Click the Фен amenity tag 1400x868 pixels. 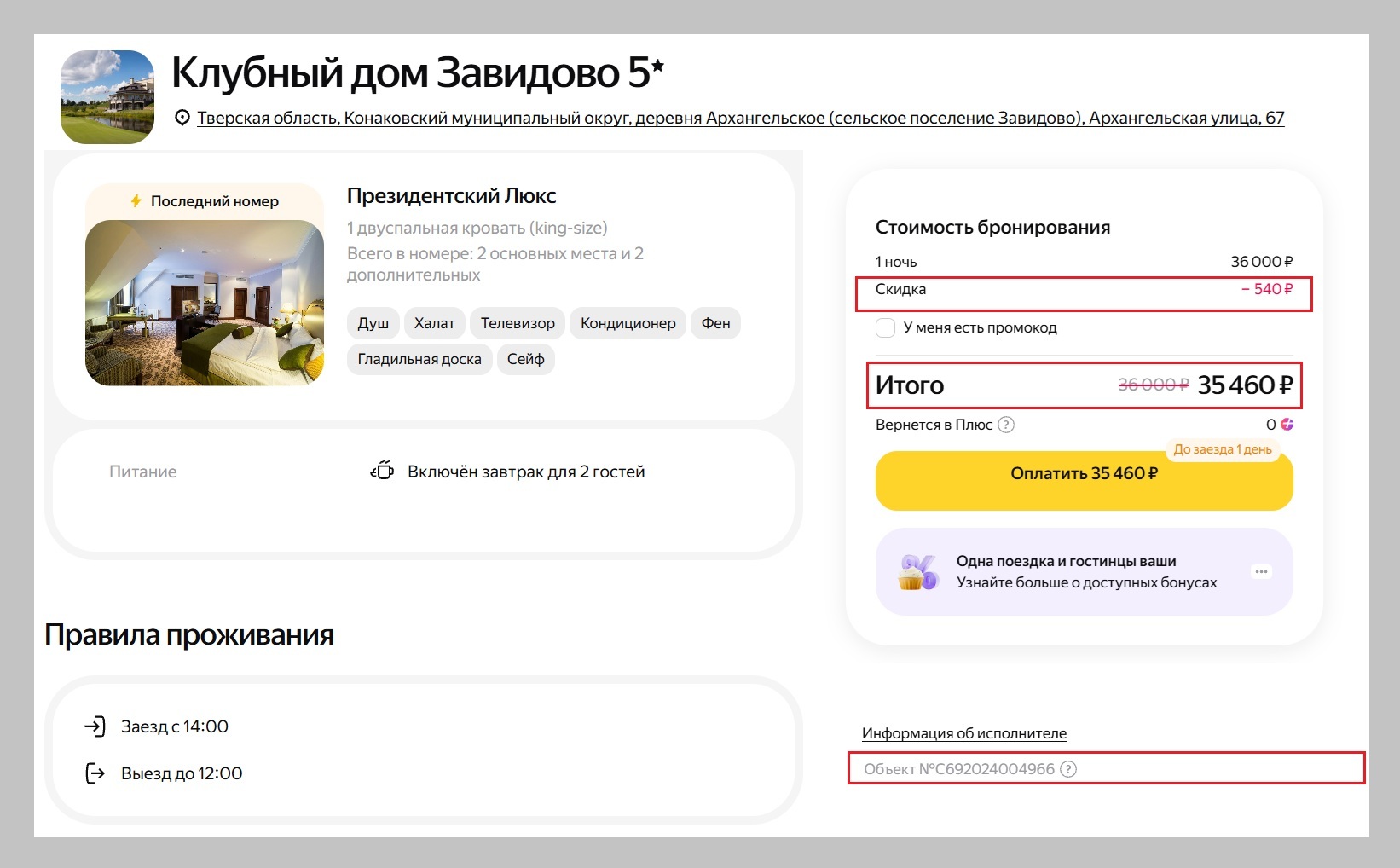click(715, 323)
